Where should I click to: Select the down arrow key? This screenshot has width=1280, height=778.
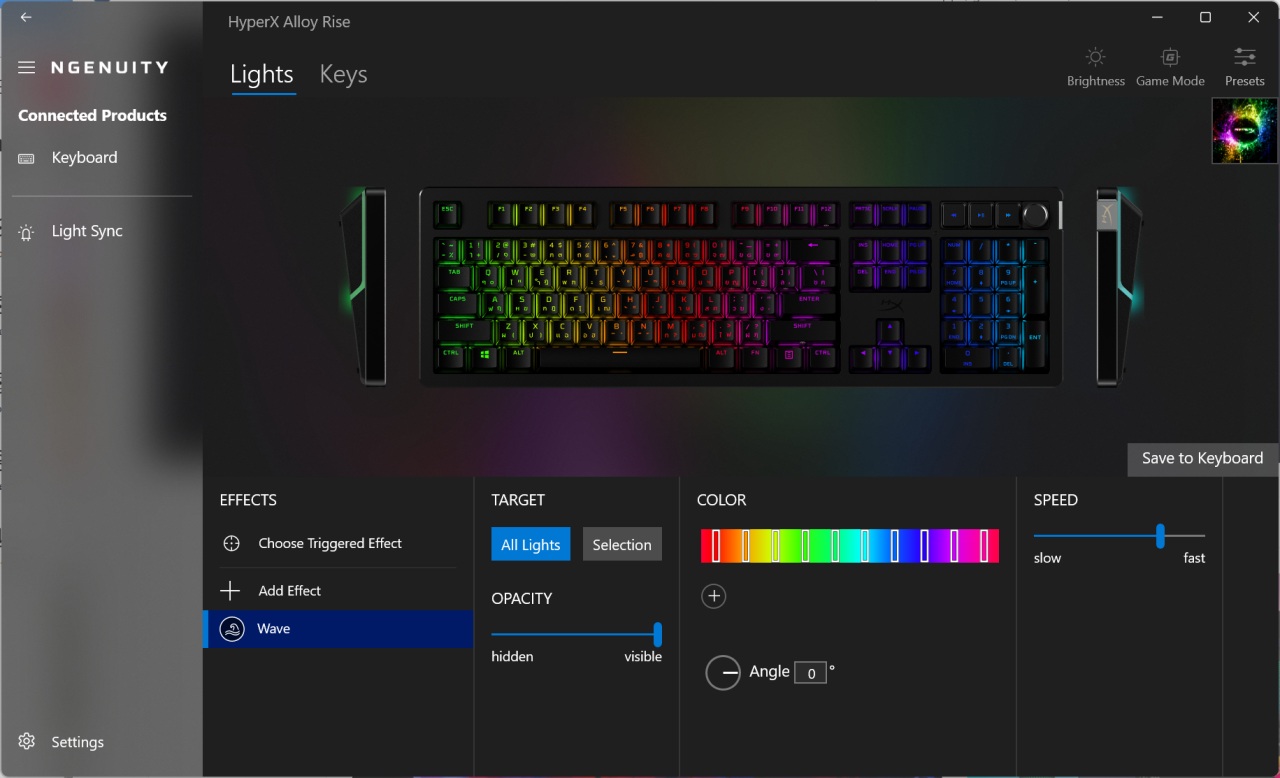click(x=890, y=357)
